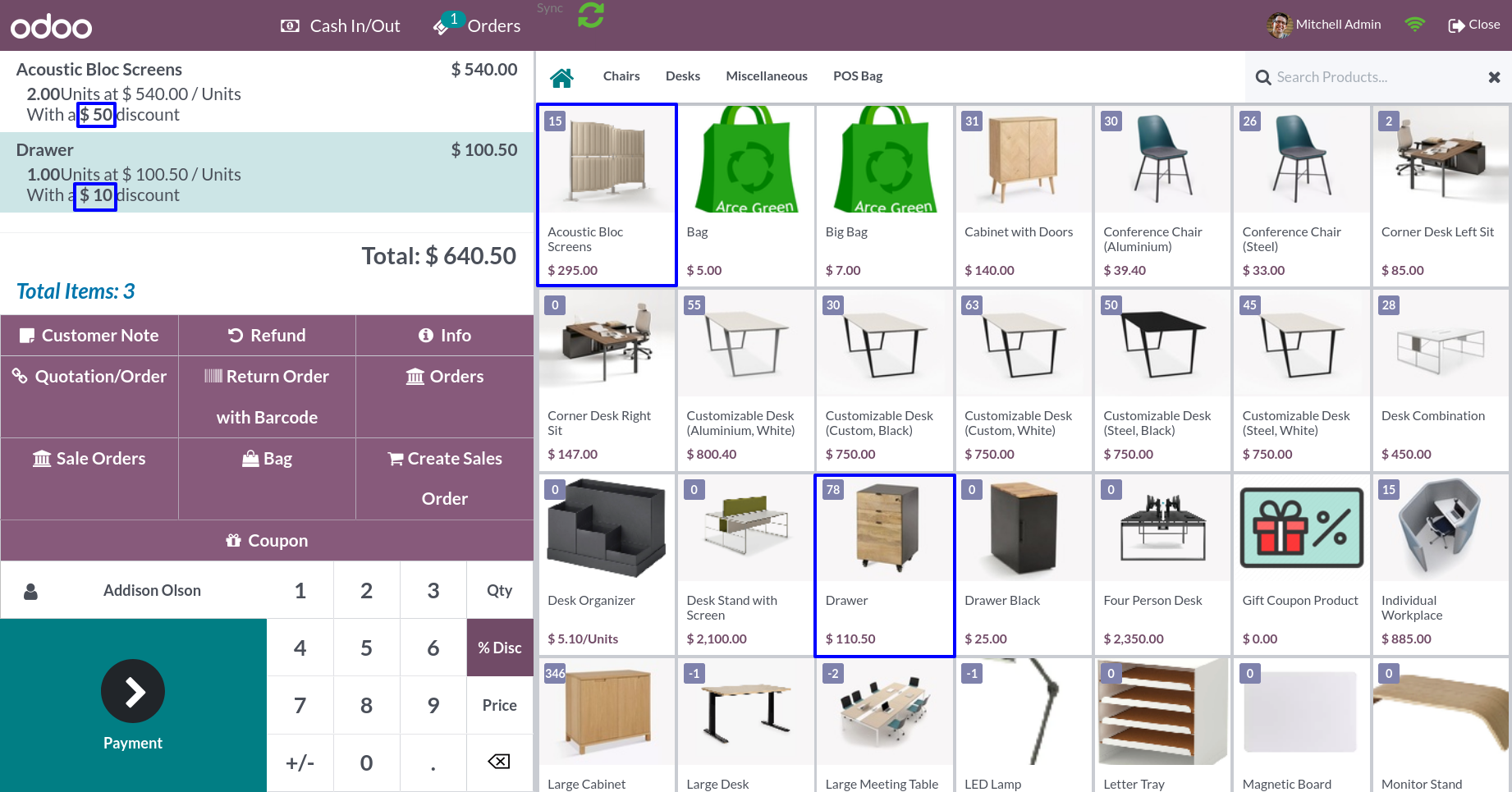Open Customer Note

coord(89,336)
